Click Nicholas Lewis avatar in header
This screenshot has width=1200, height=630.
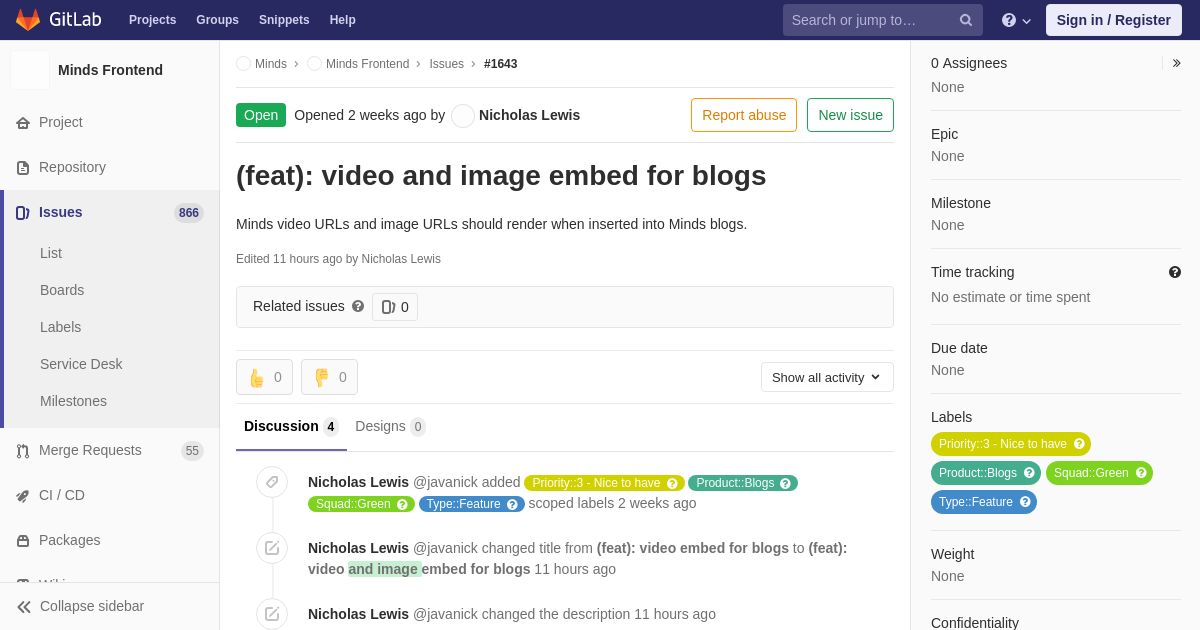(x=463, y=116)
